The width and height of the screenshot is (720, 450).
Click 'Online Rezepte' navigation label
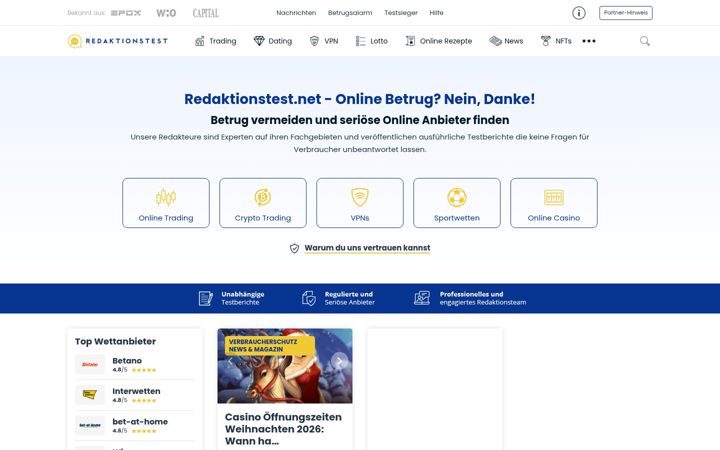point(446,41)
